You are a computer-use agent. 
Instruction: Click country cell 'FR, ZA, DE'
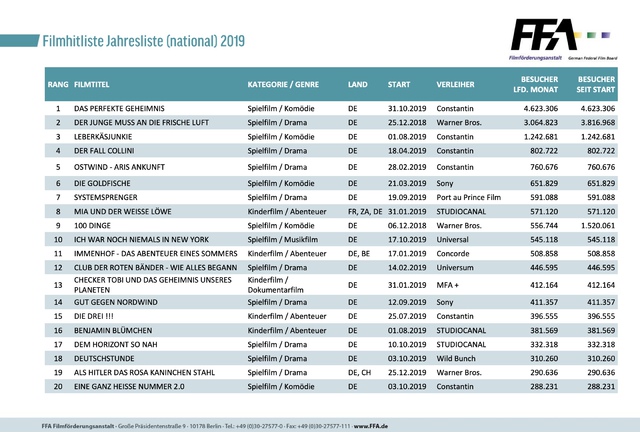[365, 212]
